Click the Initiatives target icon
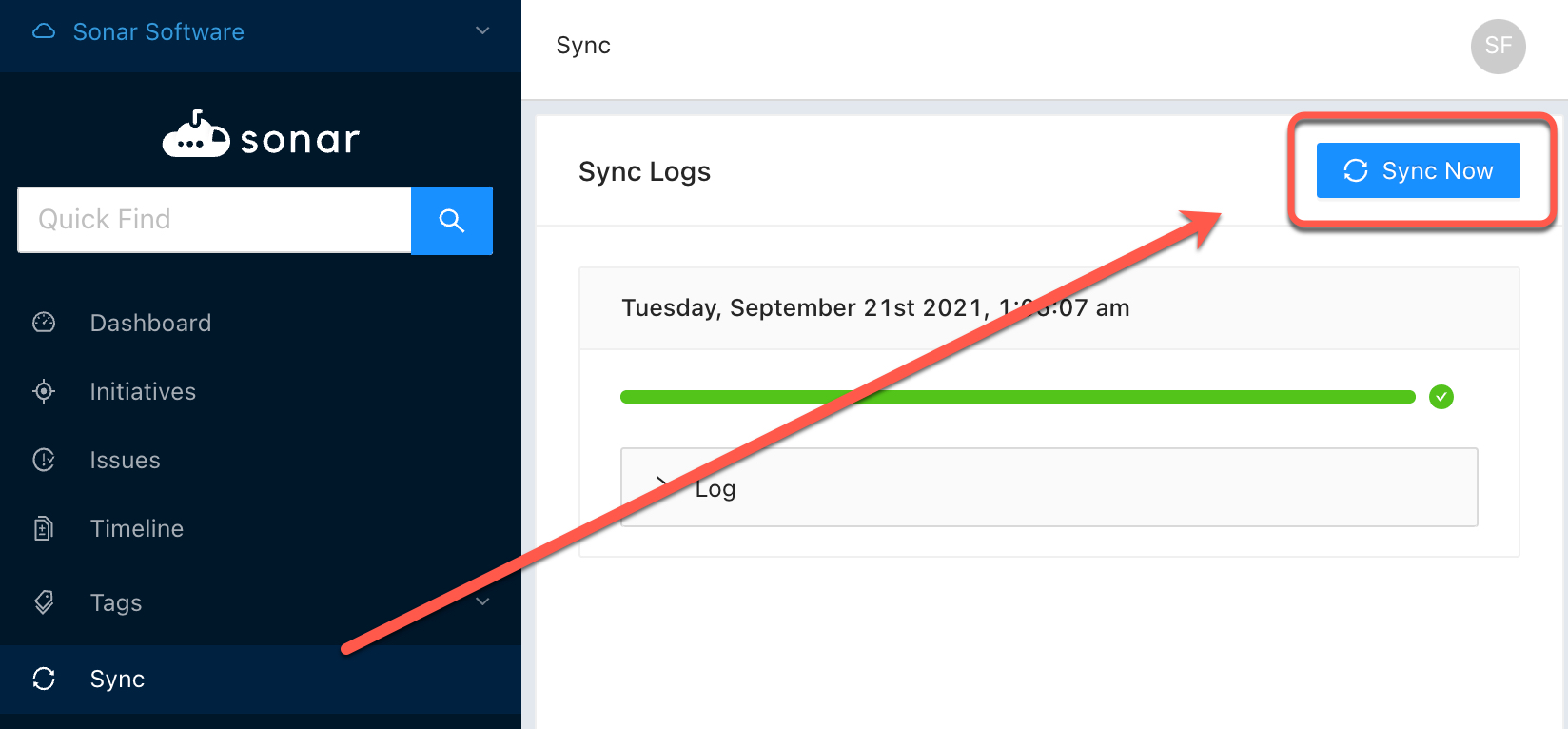Viewport: 1568px width, 729px height. (x=44, y=391)
